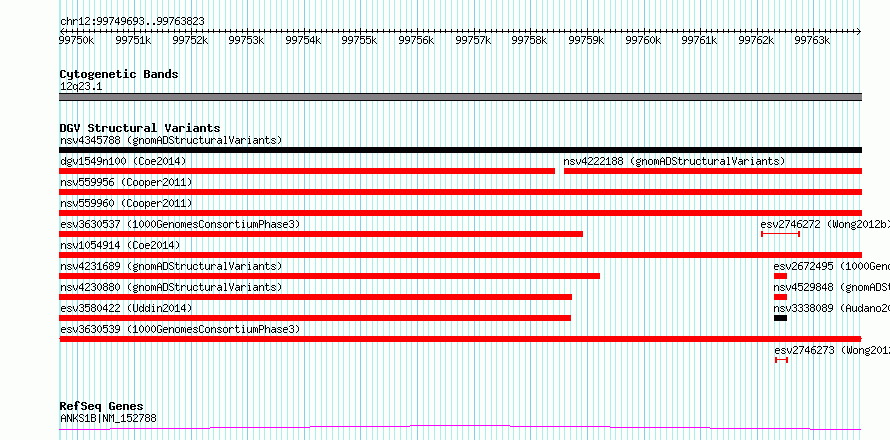Click the nsv4230880 gnomAD variant label

[171, 287]
